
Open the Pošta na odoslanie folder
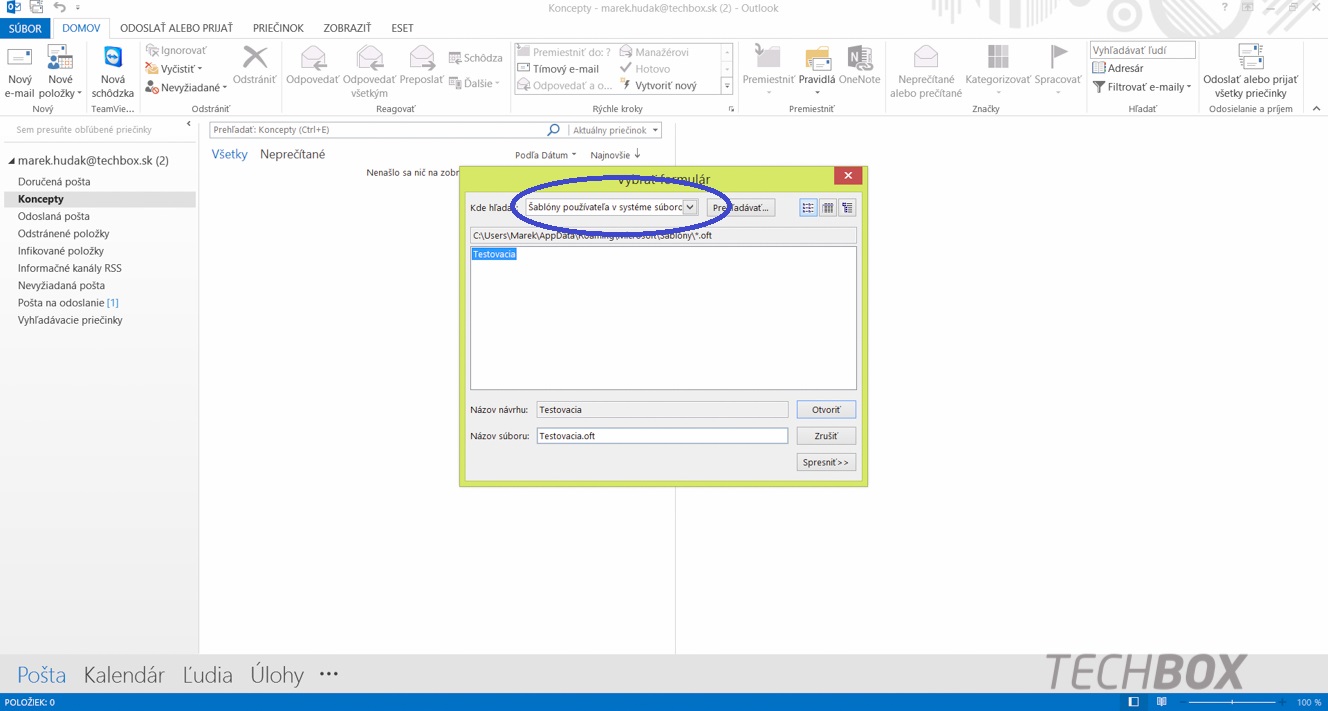point(68,303)
